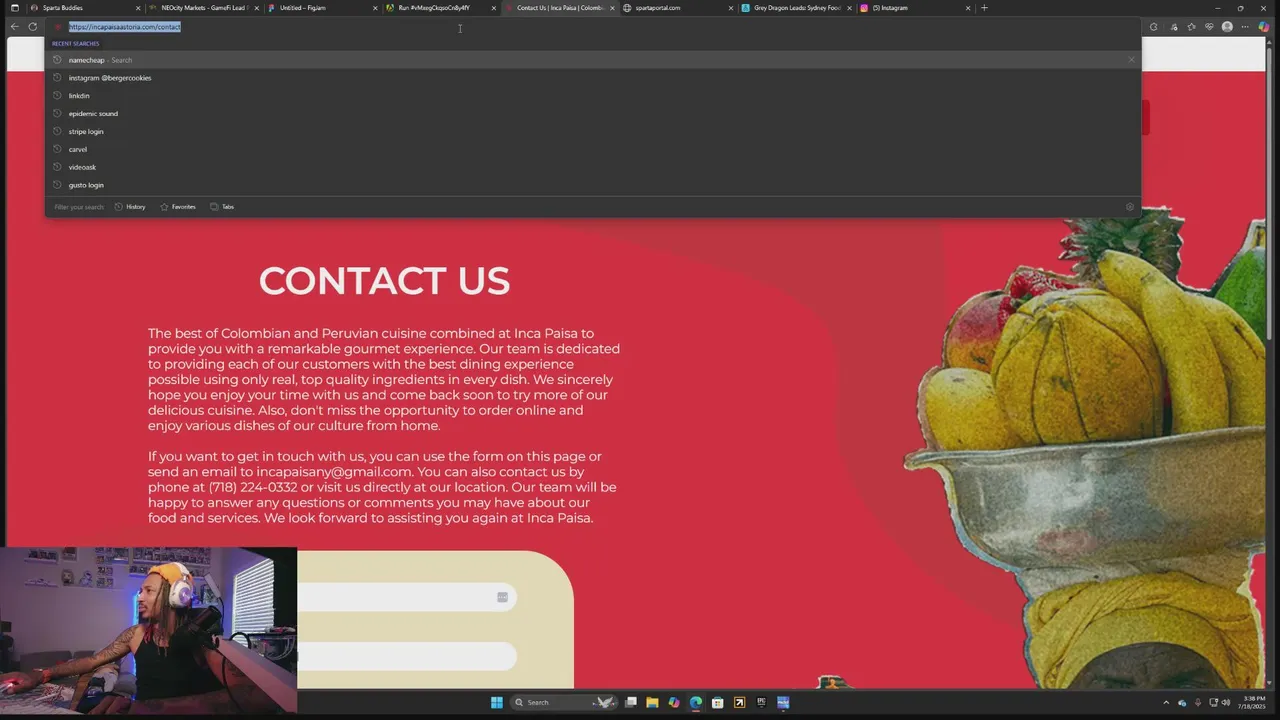Click the autofill icon in form field
Viewport: 1280px width, 720px height.
tap(502, 597)
